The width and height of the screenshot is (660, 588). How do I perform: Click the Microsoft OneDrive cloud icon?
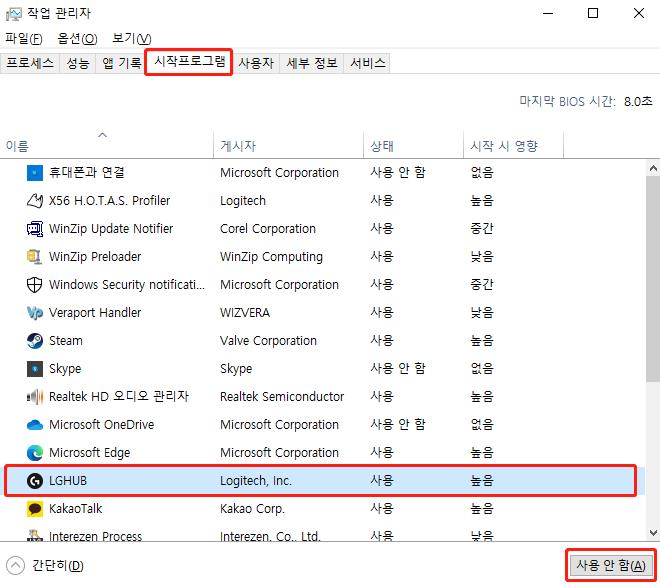click(x=35, y=425)
